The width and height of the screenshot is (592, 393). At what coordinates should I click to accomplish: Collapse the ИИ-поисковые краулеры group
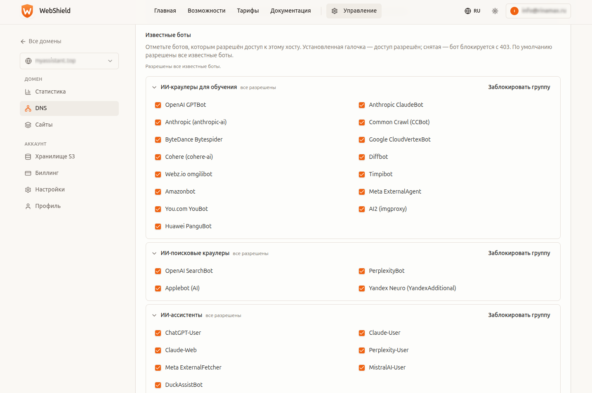click(x=154, y=253)
